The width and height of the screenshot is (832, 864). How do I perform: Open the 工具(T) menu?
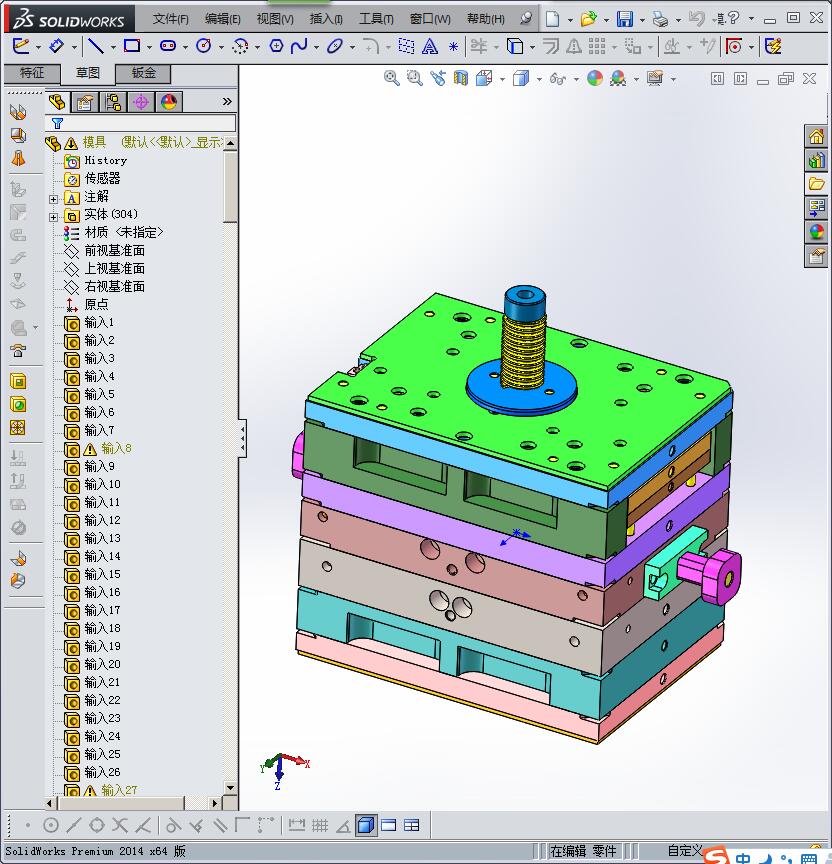376,19
